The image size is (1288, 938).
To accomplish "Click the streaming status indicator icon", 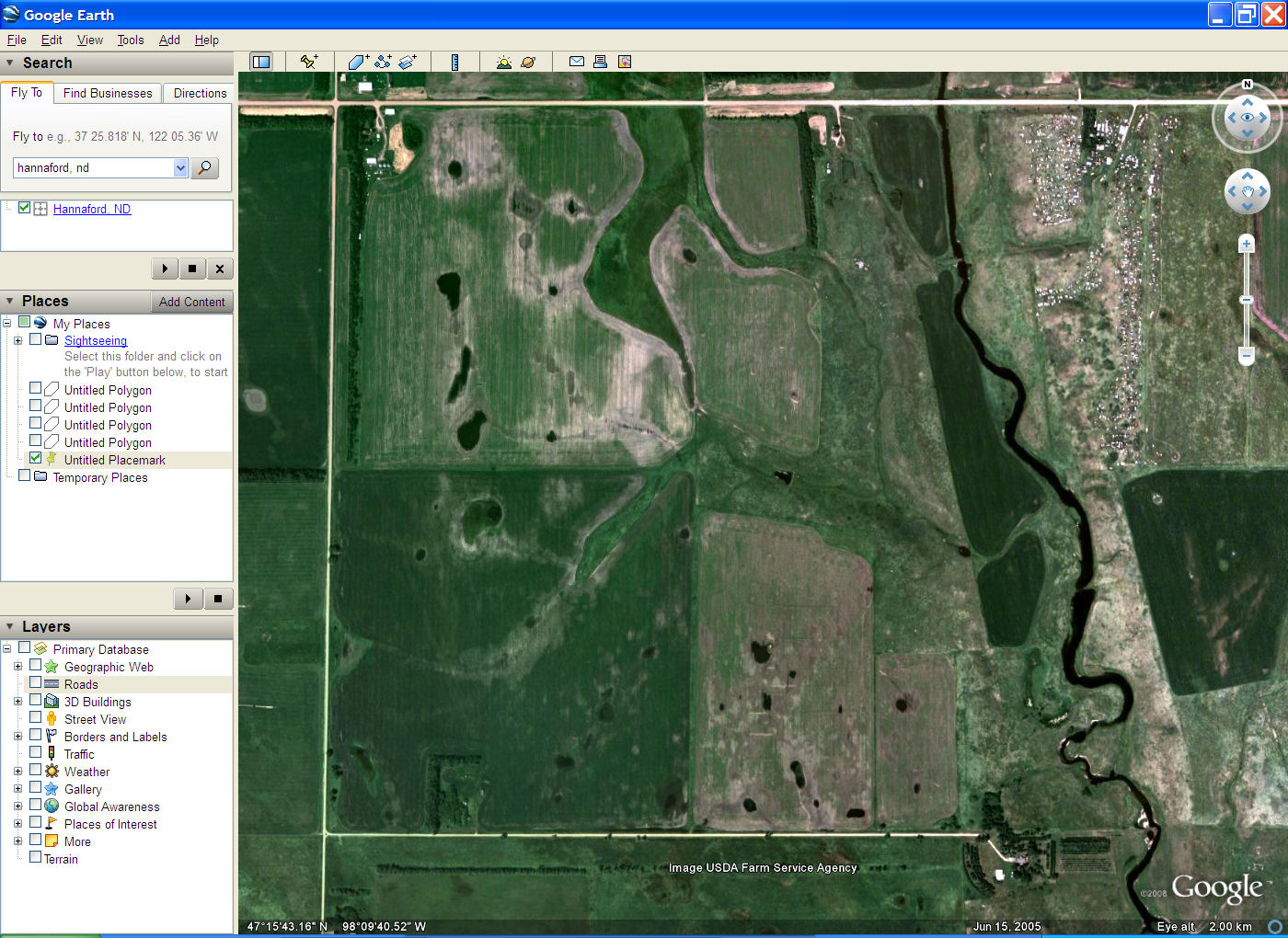I will pos(1275,926).
